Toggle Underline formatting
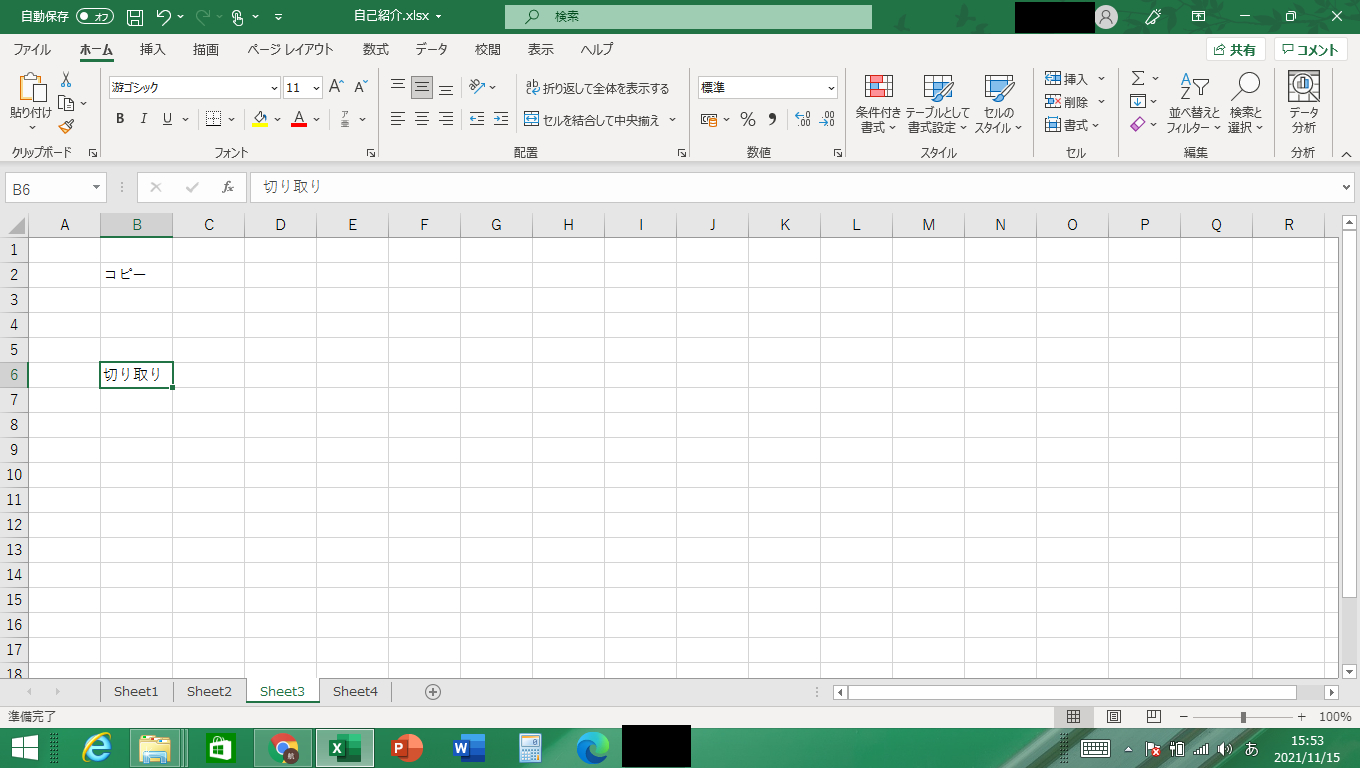1360x768 pixels. (168, 119)
